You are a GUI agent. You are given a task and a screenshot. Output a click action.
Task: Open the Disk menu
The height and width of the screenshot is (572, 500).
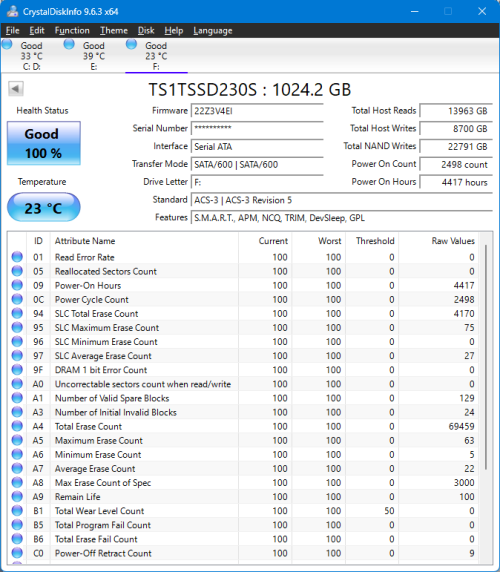(x=146, y=31)
